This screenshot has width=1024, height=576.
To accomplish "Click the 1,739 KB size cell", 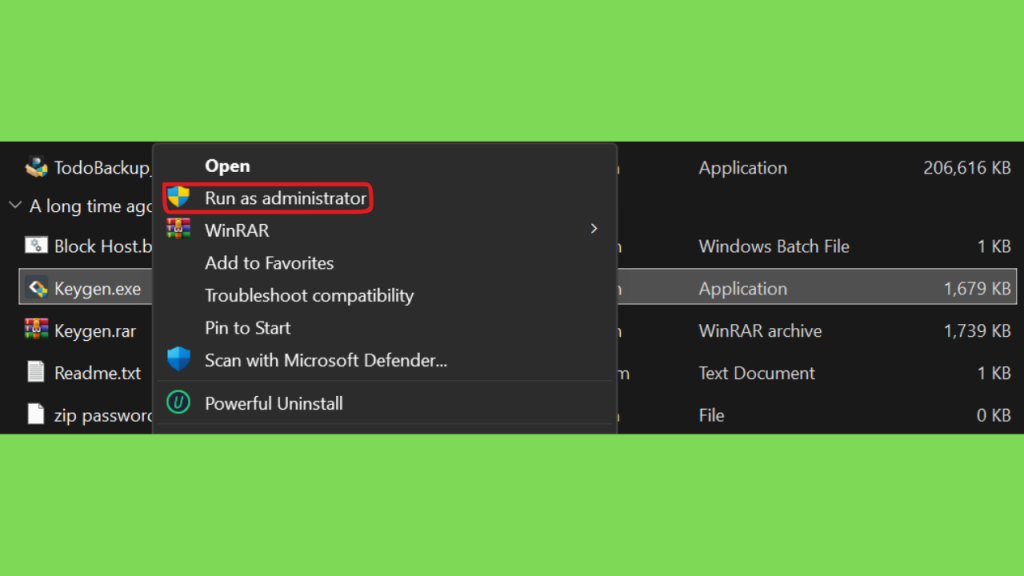I will (x=977, y=331).
